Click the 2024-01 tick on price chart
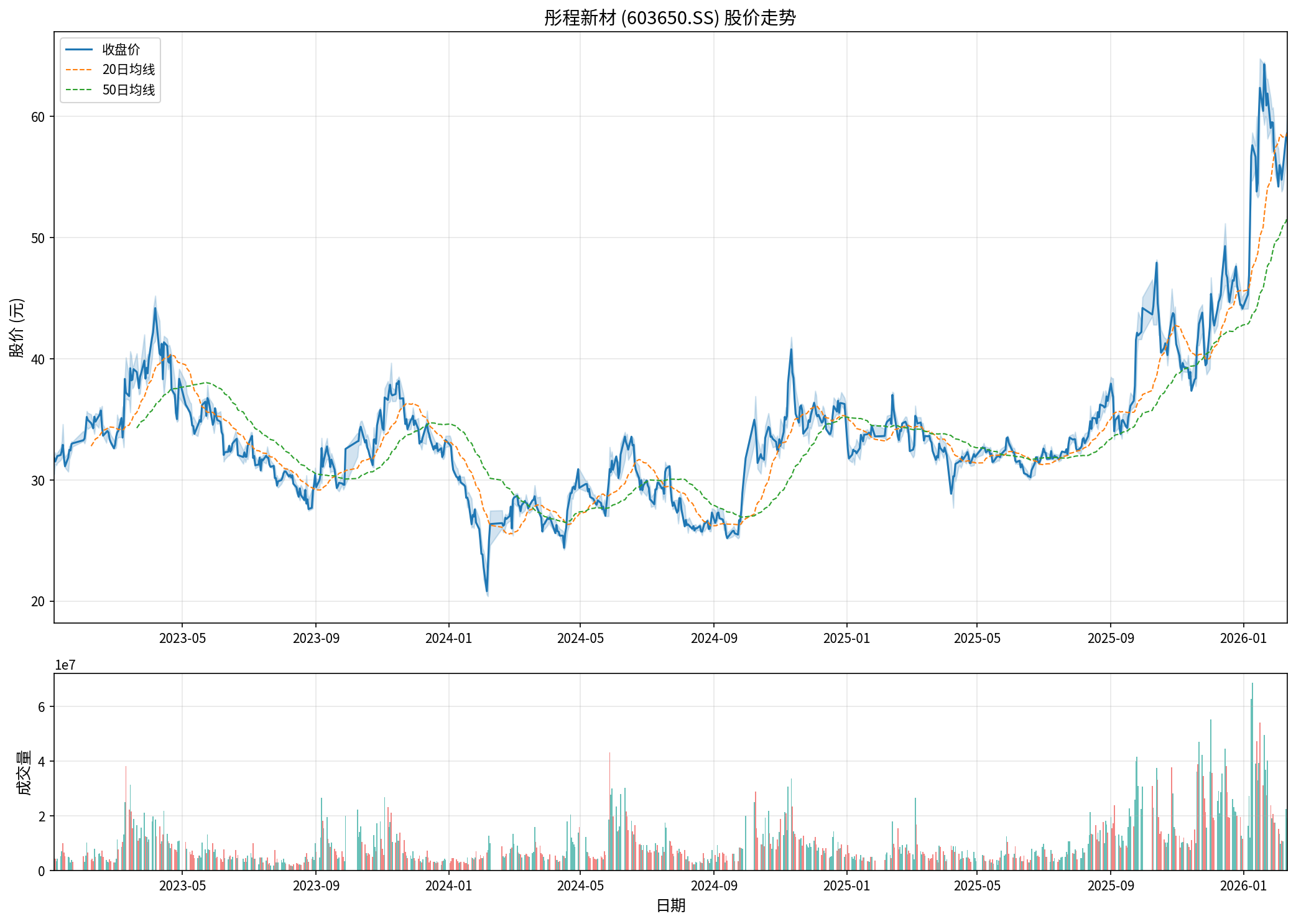This screenshot has height=924, width=1296. tap(448, 639)
